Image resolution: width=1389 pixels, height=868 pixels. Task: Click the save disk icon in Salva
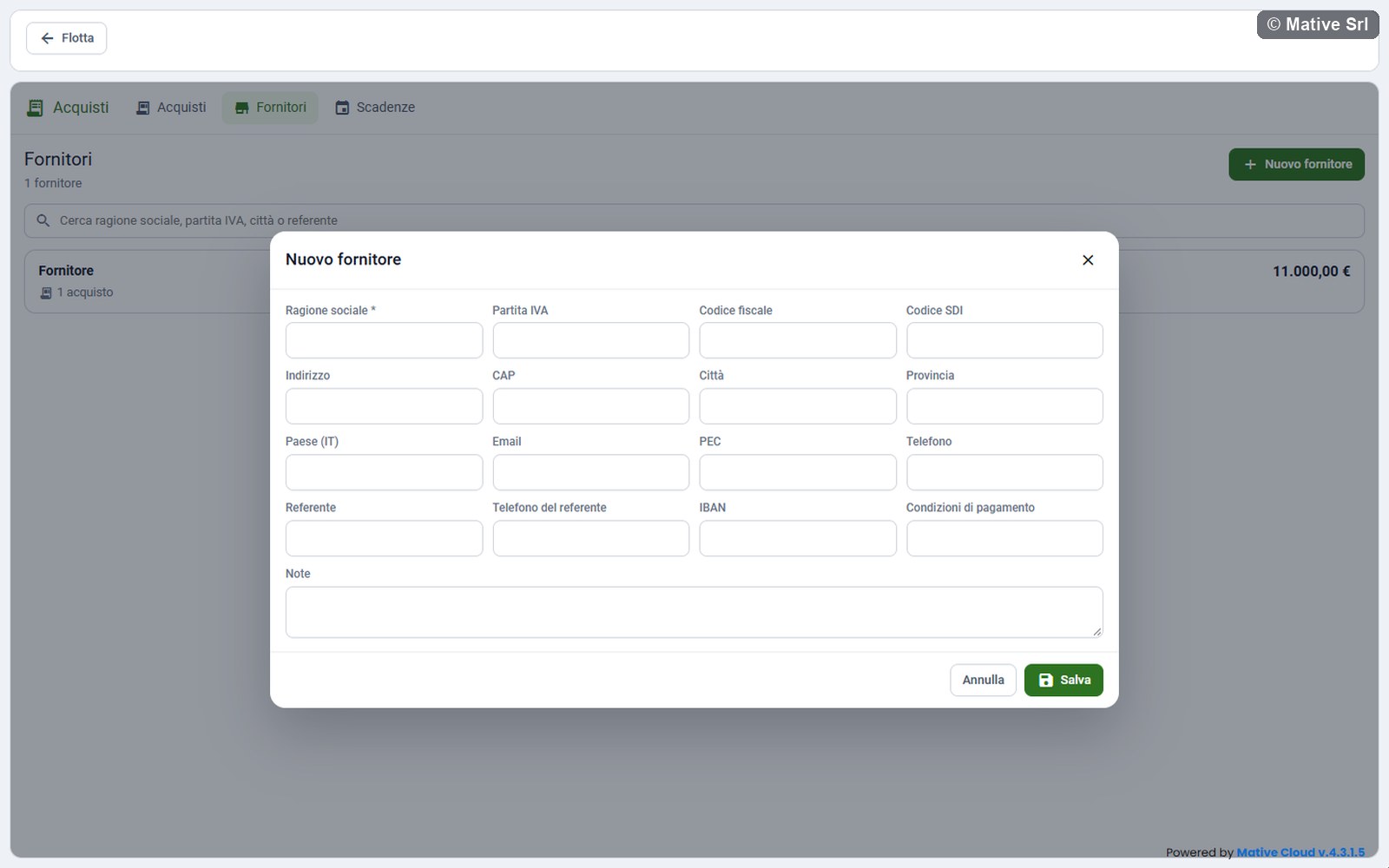click(x=1046, y=681)
